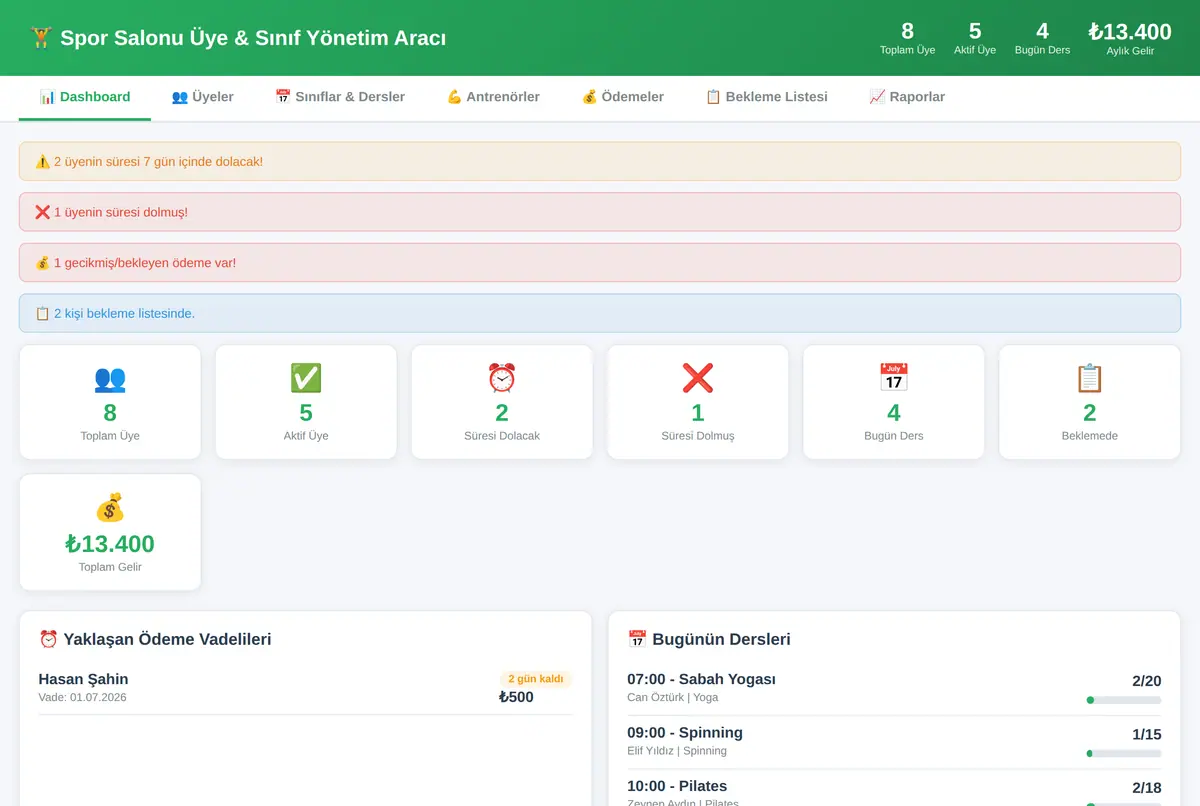Click the warning about memberships expiring in 7 days

coord(600,161)
